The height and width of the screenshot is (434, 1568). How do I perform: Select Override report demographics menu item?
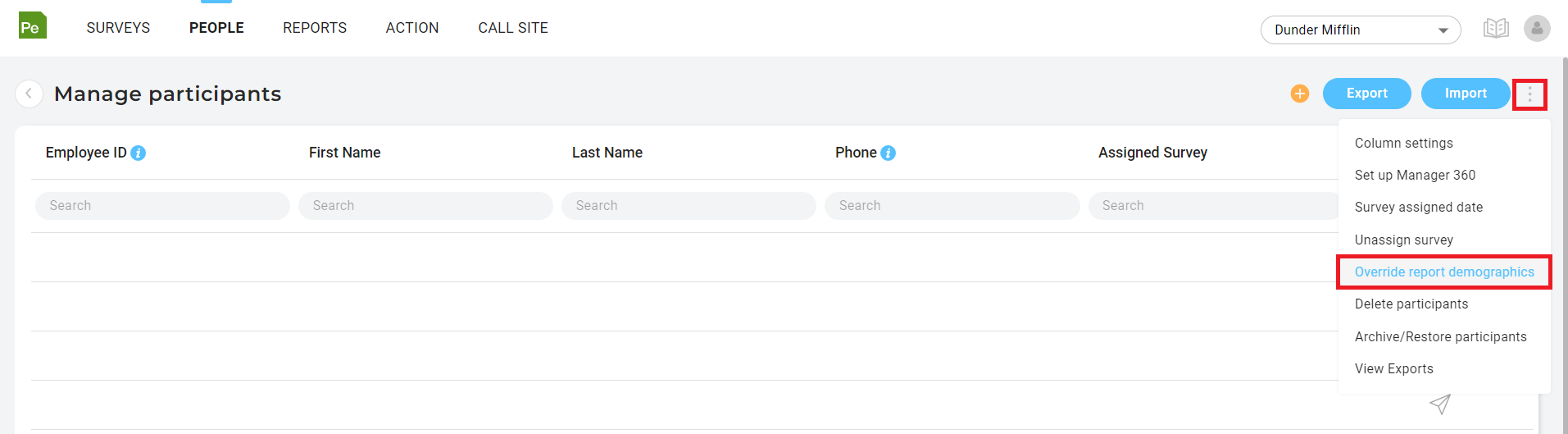1444,272
